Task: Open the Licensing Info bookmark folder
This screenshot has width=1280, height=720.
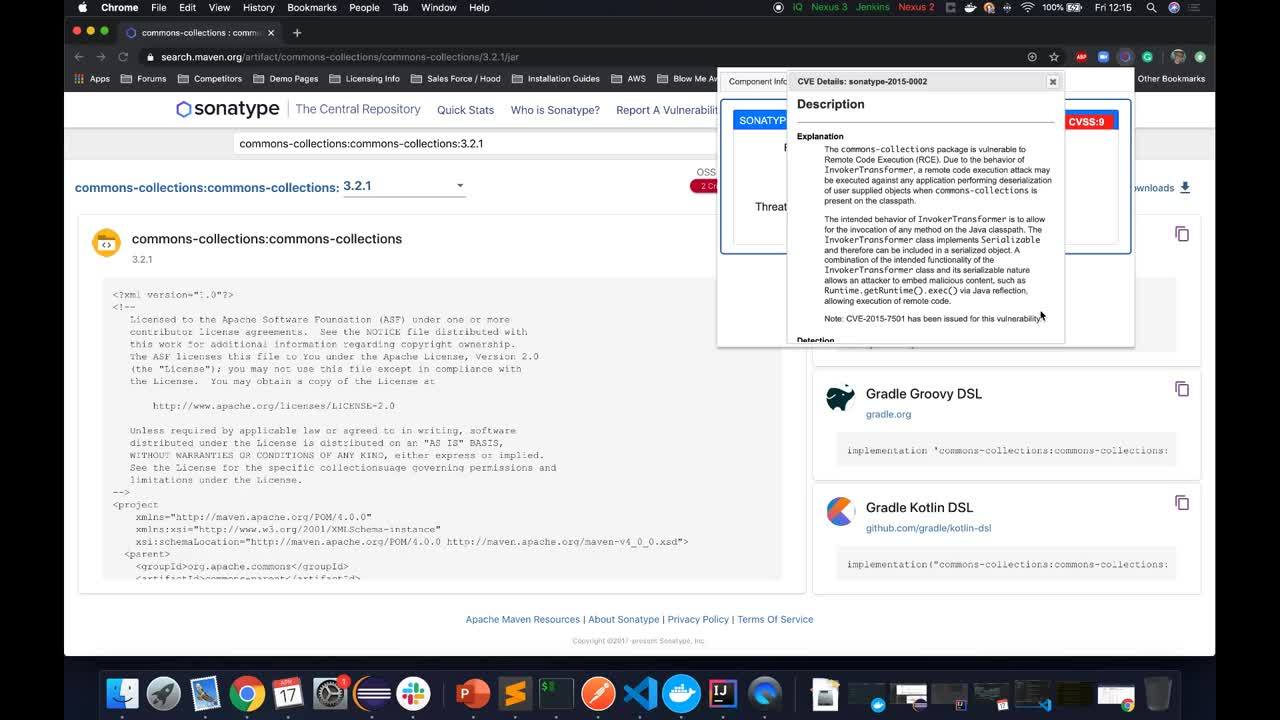Action: (x=364, y=79)
